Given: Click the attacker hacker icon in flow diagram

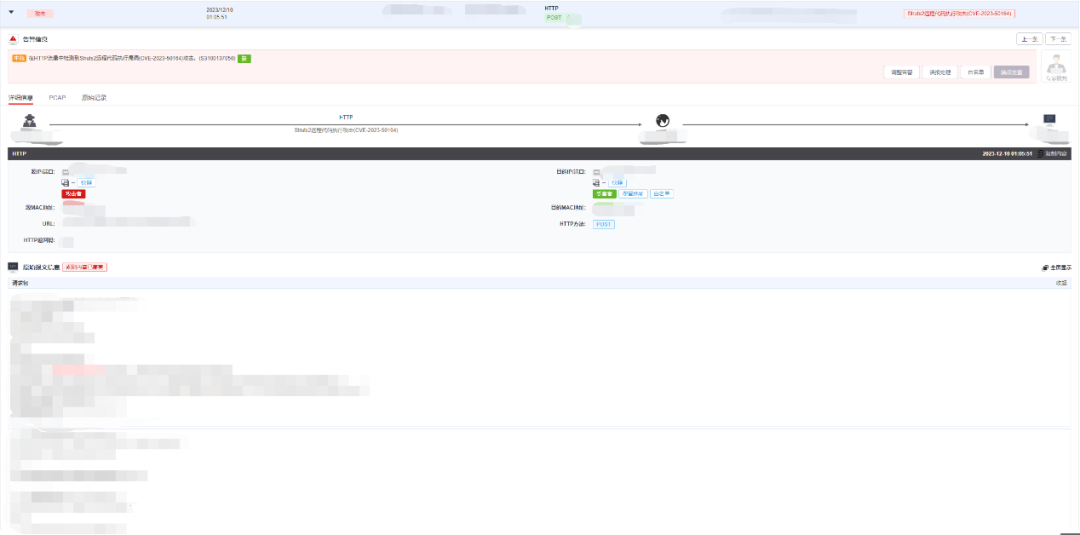Looking at the screenshot, I should coord(30,122).
